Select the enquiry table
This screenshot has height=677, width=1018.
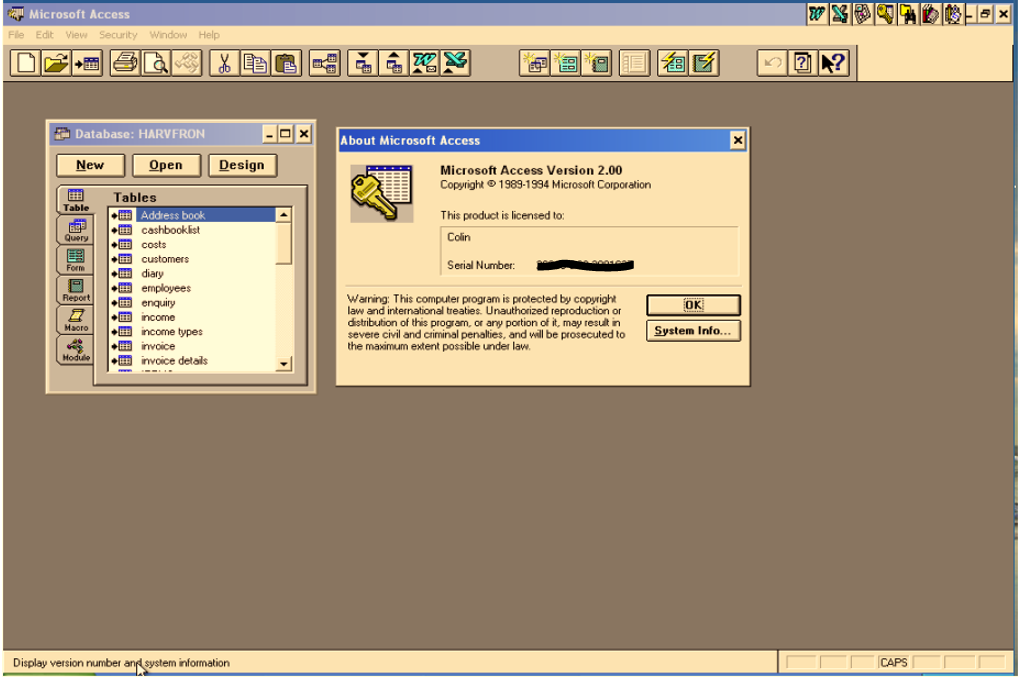(x=192, y=302)
